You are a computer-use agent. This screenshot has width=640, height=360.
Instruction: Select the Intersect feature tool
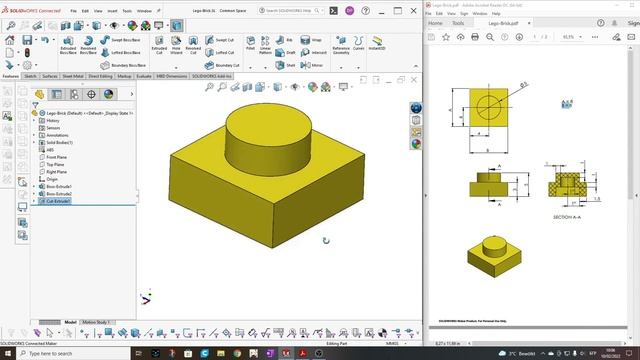313,53
